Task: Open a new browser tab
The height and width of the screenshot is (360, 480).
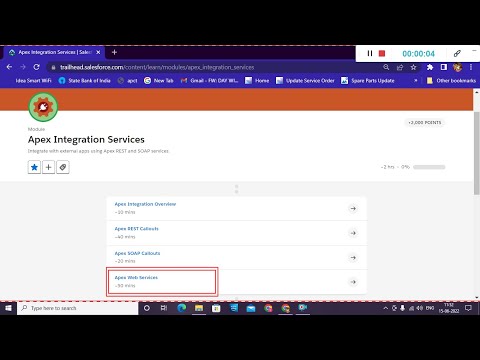Action: click(114, 52)
